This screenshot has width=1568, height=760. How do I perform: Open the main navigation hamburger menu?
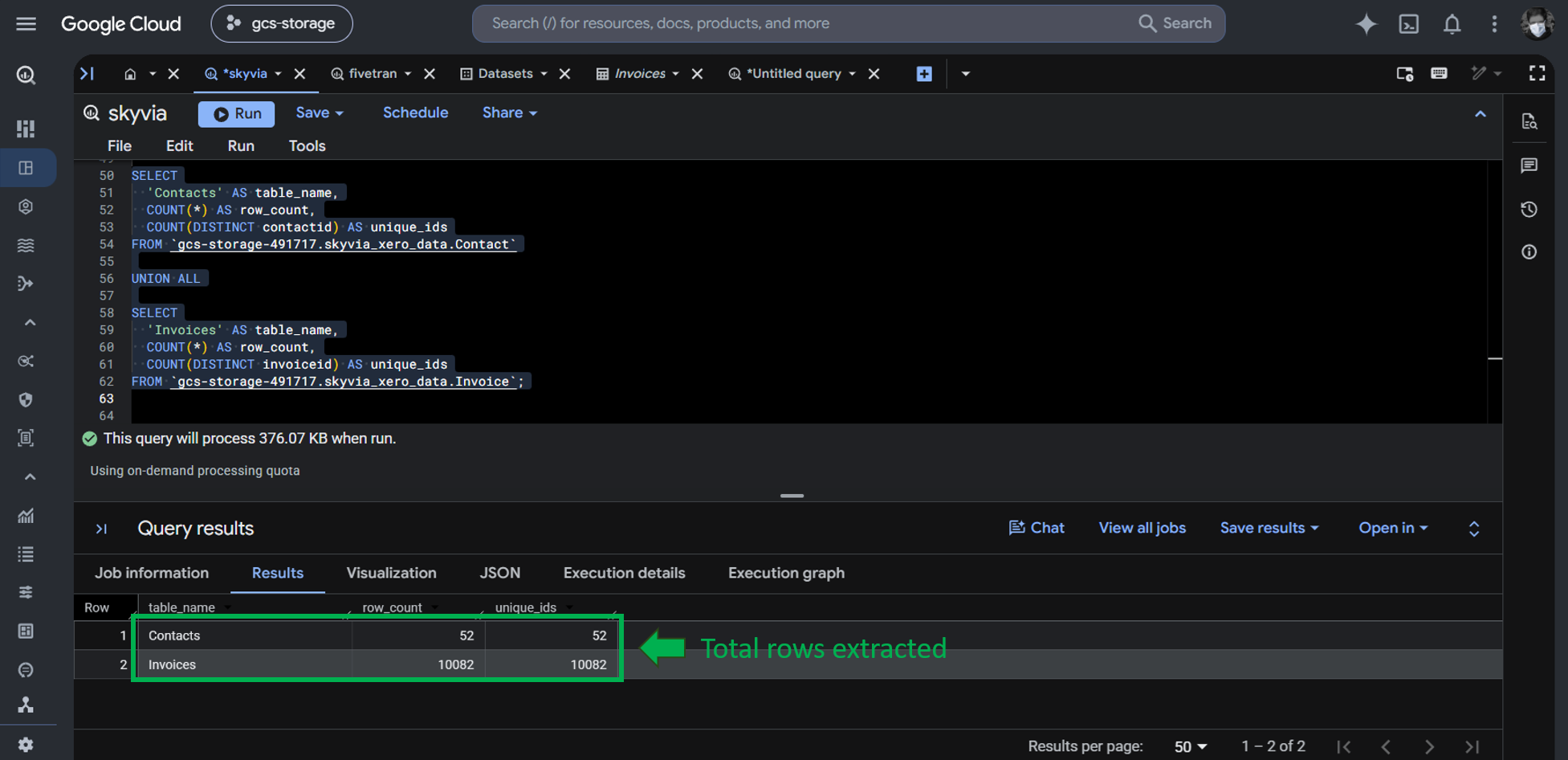coord(26,23)
